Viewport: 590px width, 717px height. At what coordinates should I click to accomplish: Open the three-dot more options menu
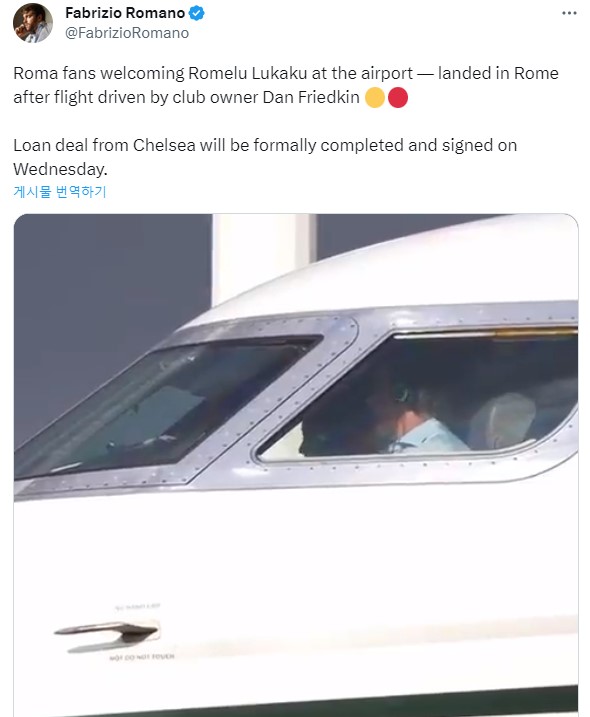coord(569,13)
